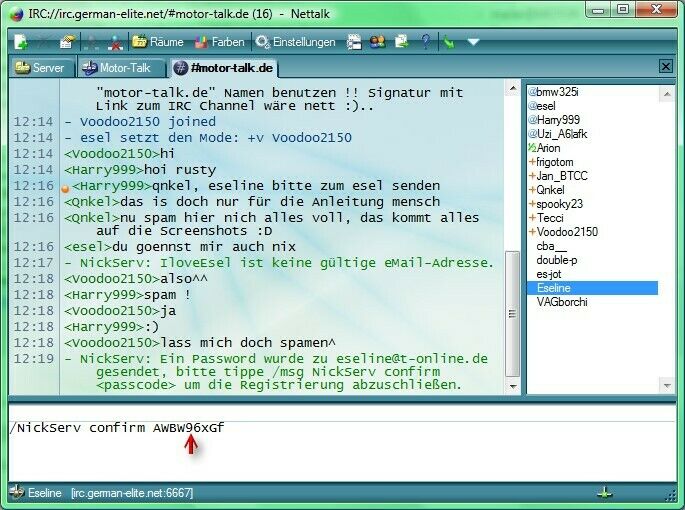The width and height of the screenshot is (685, 510).
Task: Switch to the Server tab
Action: 41,68
